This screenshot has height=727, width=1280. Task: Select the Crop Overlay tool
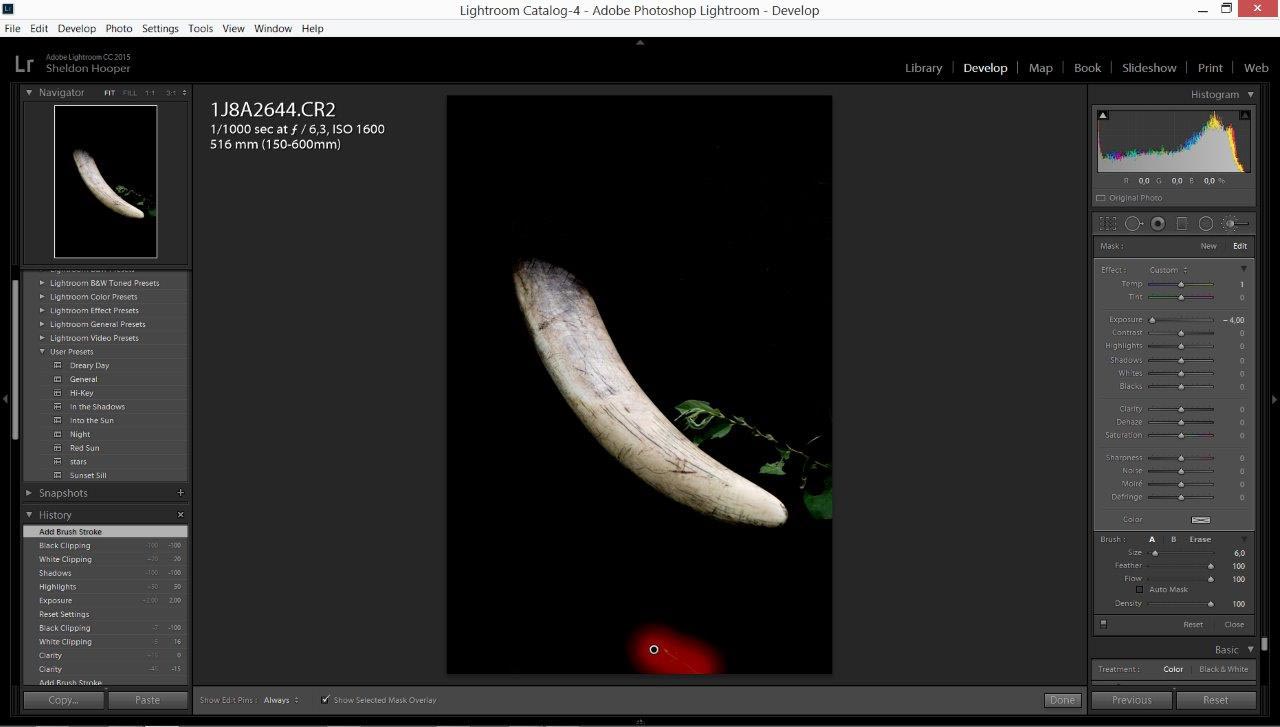[x=1108, y=224]
